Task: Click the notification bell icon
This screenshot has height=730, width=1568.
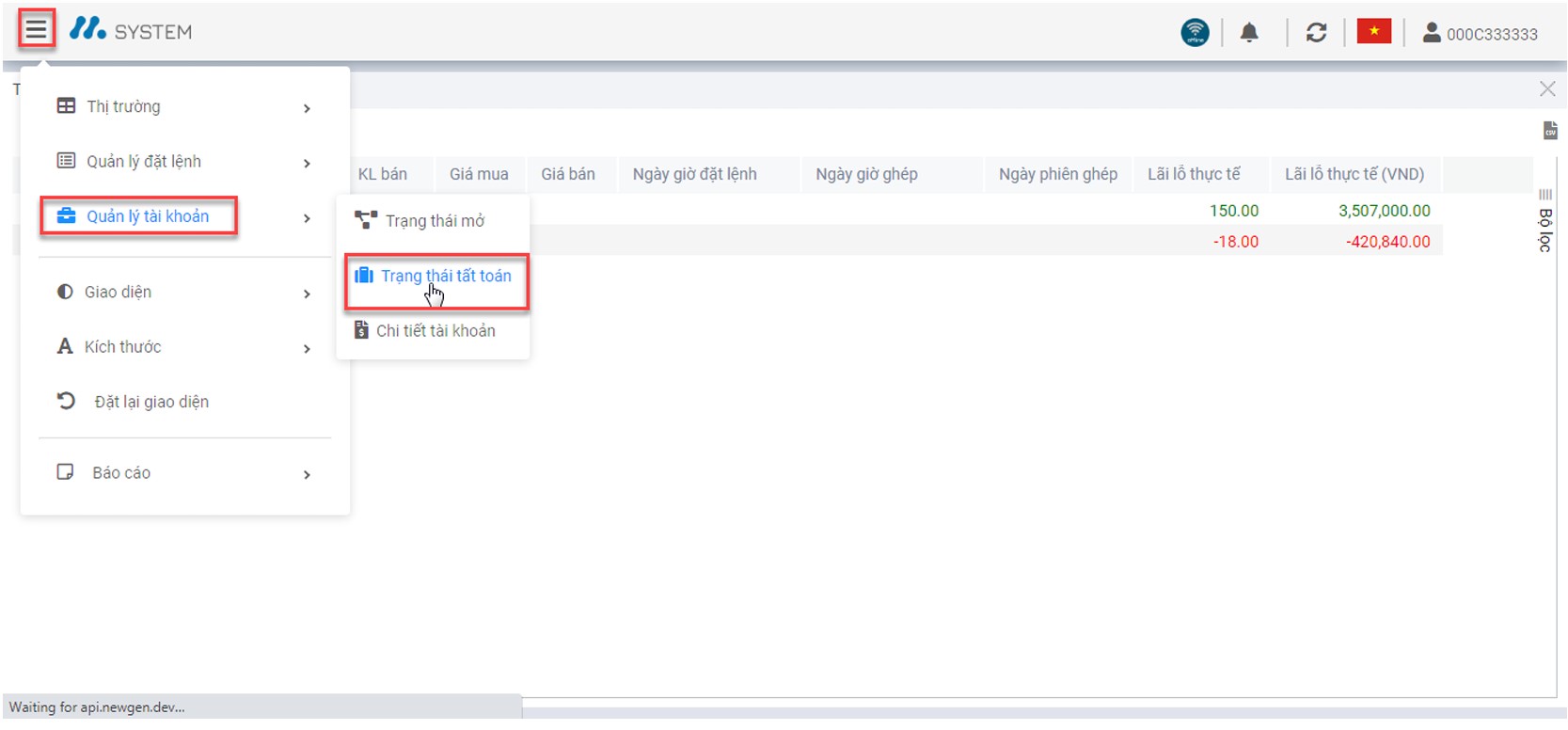Action: click(1248, 33)
